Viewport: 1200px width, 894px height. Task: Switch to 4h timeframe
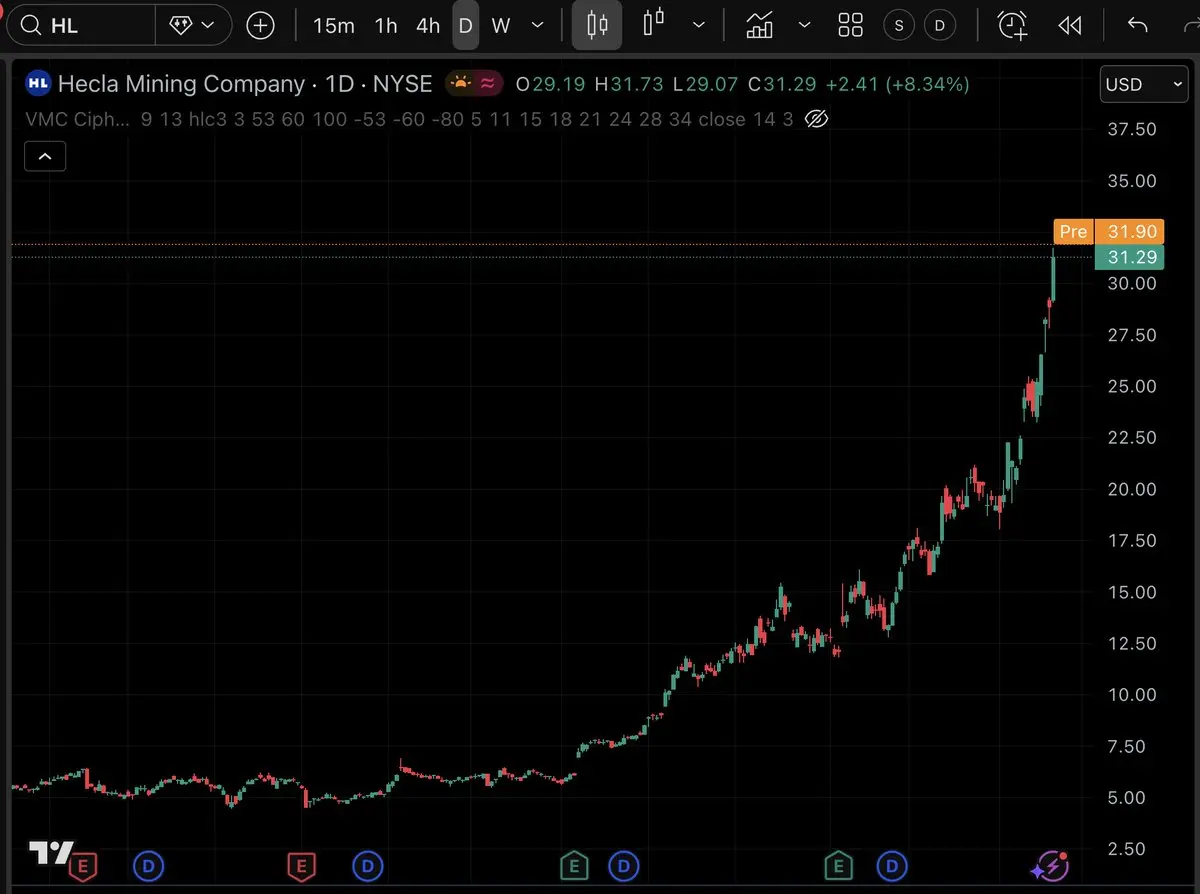[x=428, y=25]
